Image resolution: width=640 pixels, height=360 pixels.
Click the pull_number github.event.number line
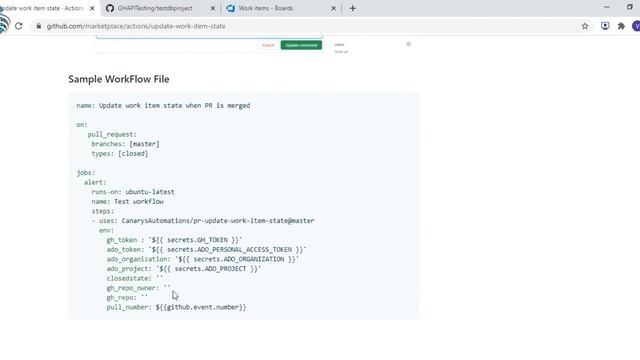coord(176,307)
